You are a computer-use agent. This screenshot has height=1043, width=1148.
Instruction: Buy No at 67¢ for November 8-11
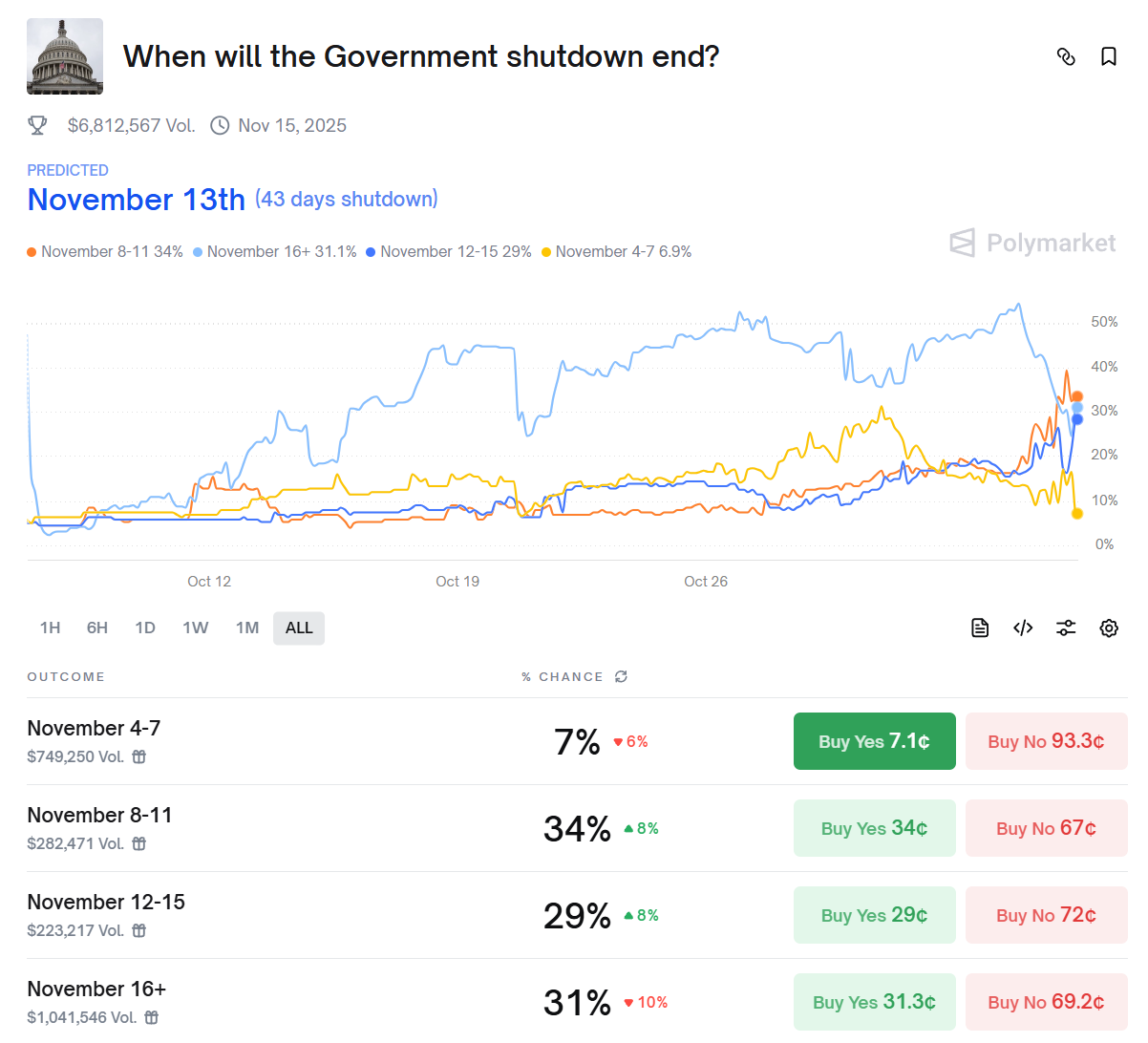1046,828
